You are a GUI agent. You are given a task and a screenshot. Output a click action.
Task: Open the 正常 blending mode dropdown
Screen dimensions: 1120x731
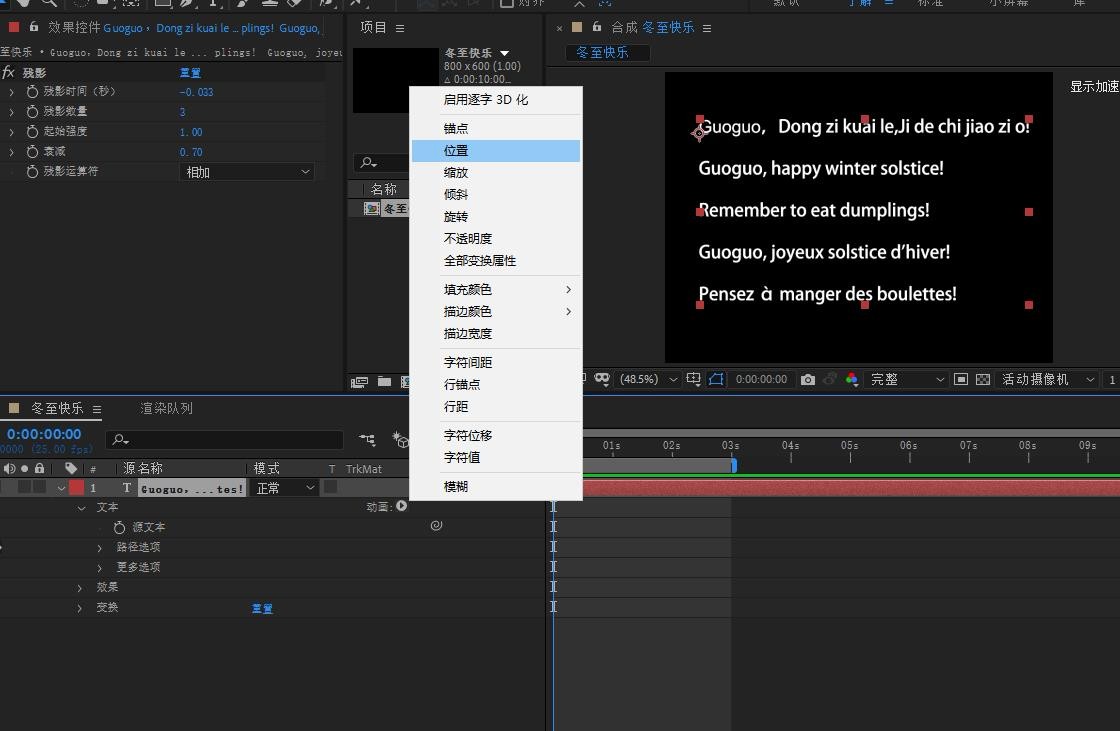point(284,488)
